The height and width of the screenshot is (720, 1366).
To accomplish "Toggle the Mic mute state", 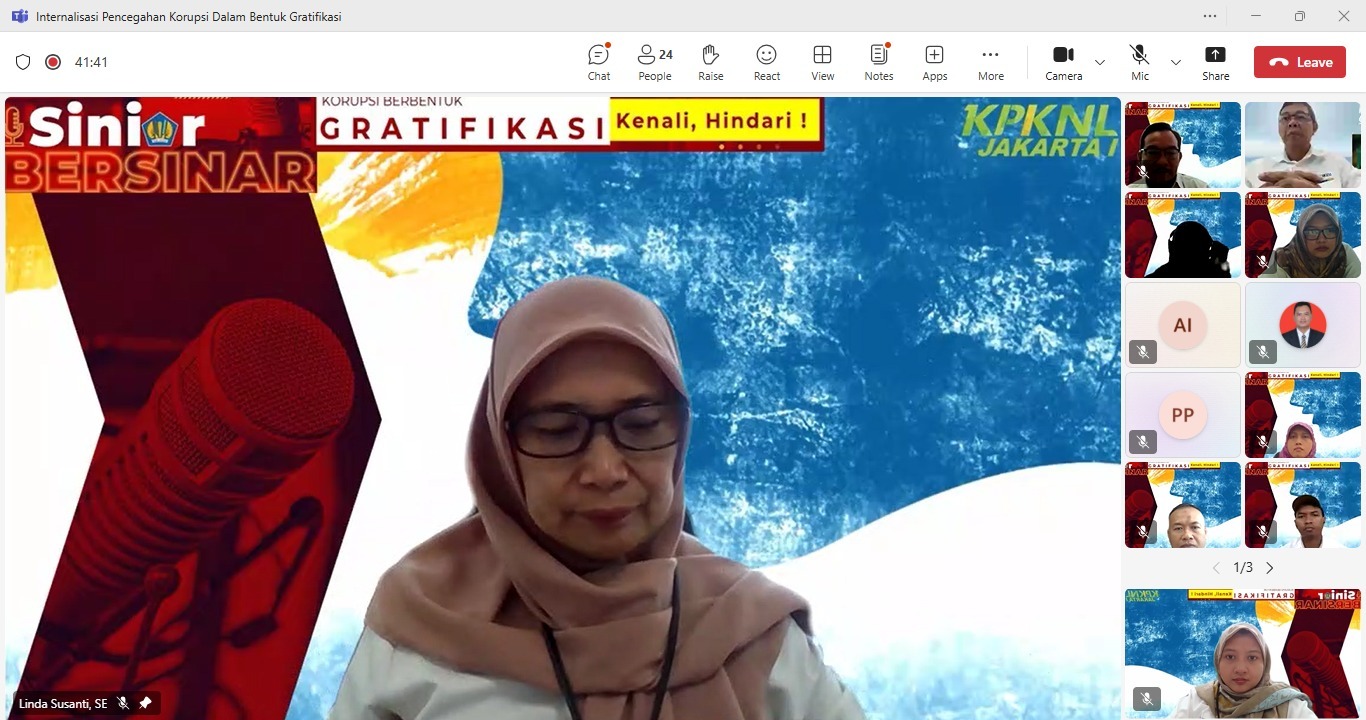I will pos(1139,62).
